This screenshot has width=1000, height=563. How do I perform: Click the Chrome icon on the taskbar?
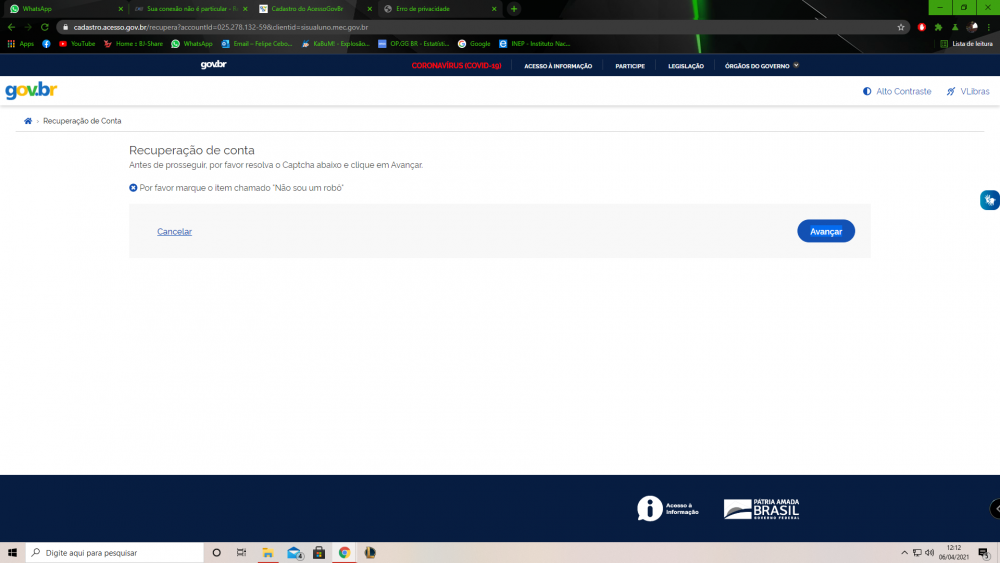pyautogui.click(x=344, y=552)
